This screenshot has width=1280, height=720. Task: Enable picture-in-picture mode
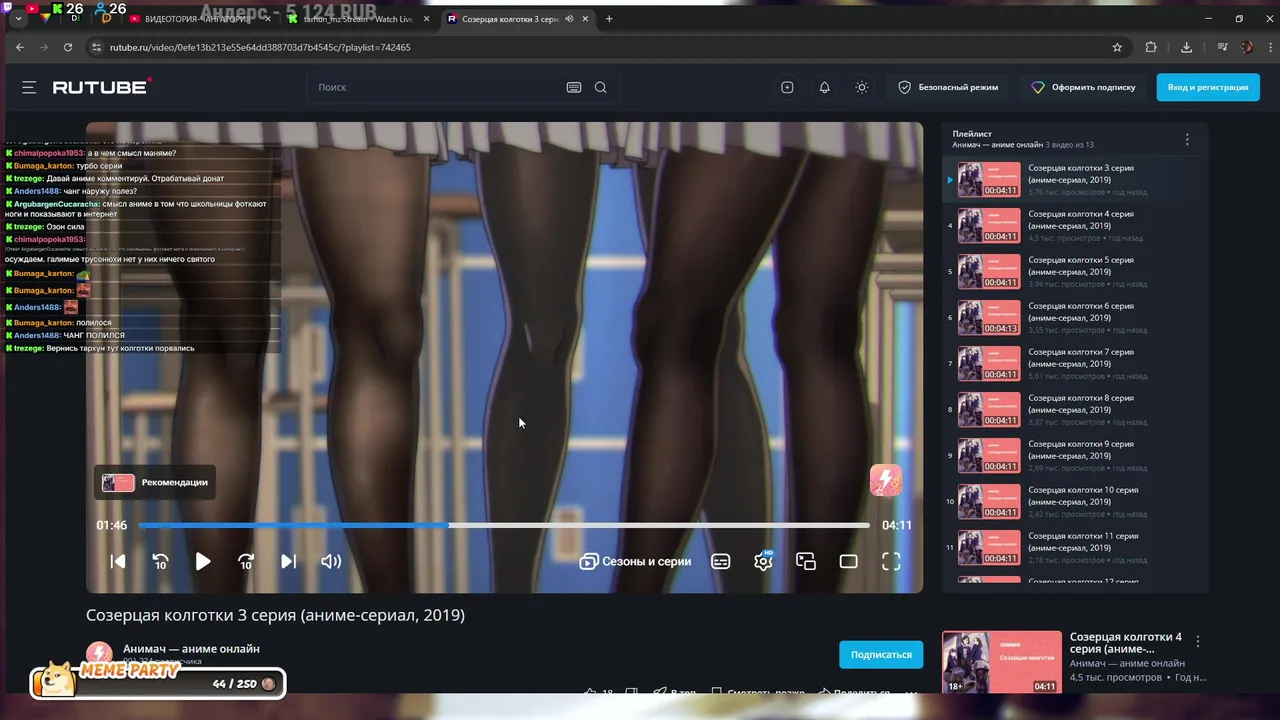click(x=806, y=561)
